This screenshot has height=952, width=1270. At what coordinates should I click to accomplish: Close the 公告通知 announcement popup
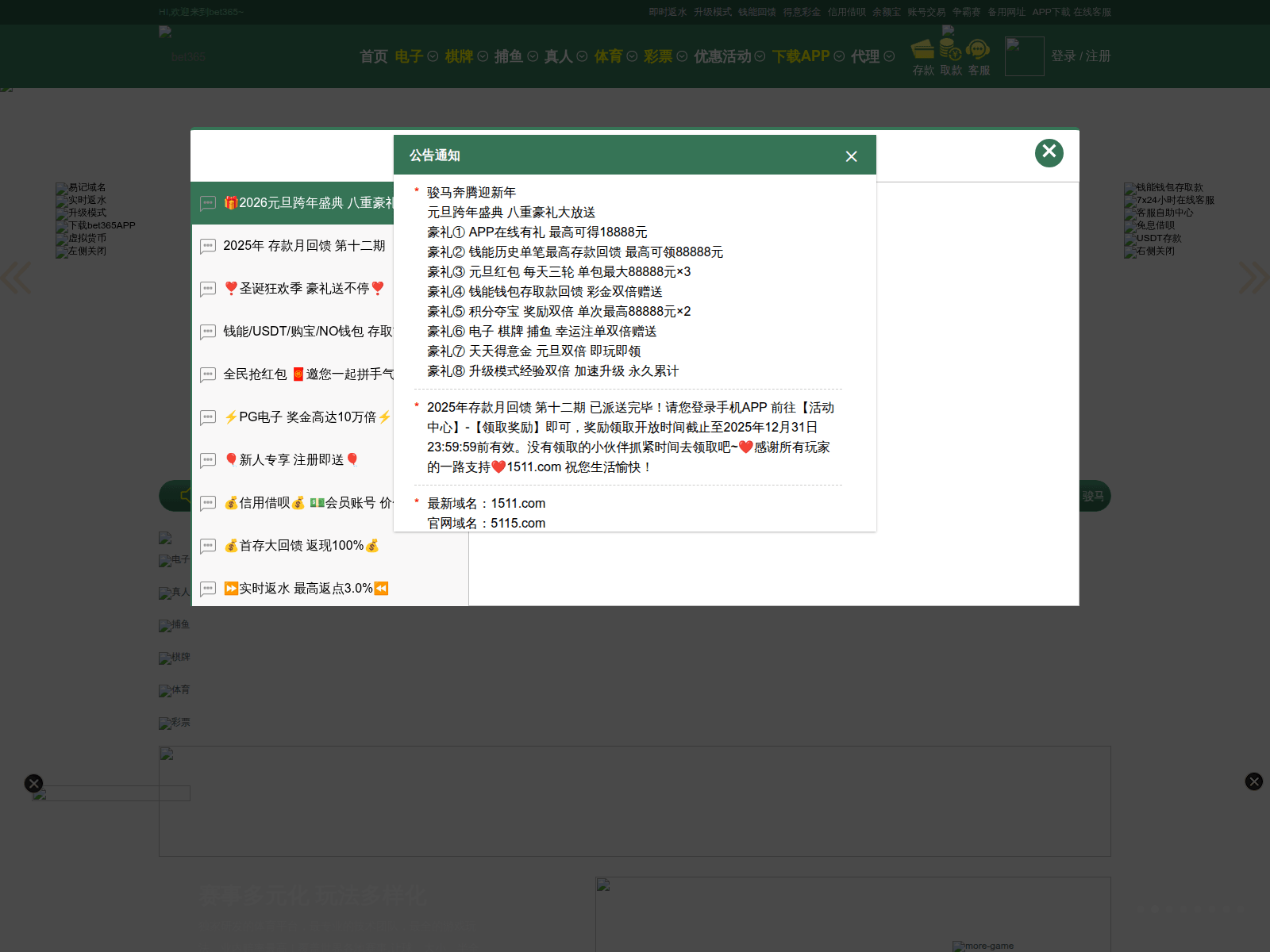click(851, 156)
